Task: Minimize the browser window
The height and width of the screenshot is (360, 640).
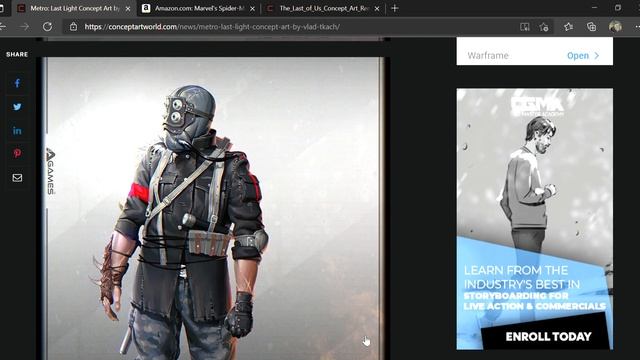Action: point(594,8)
